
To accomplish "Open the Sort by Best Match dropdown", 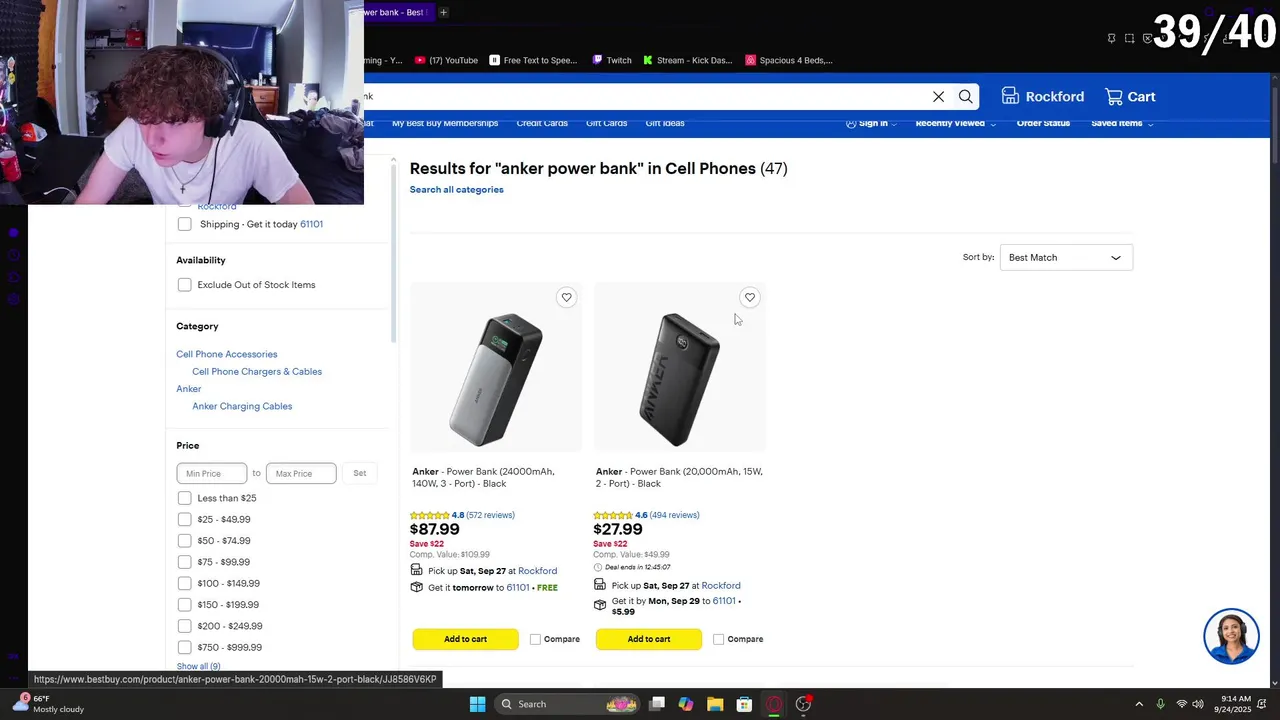I will click(x=1066, y=258).
